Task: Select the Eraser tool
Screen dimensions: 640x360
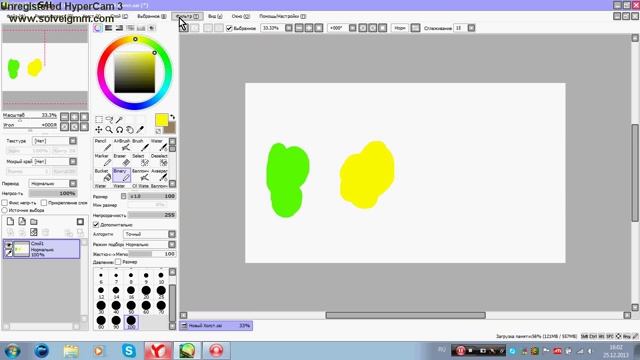Action: (122, 160)
